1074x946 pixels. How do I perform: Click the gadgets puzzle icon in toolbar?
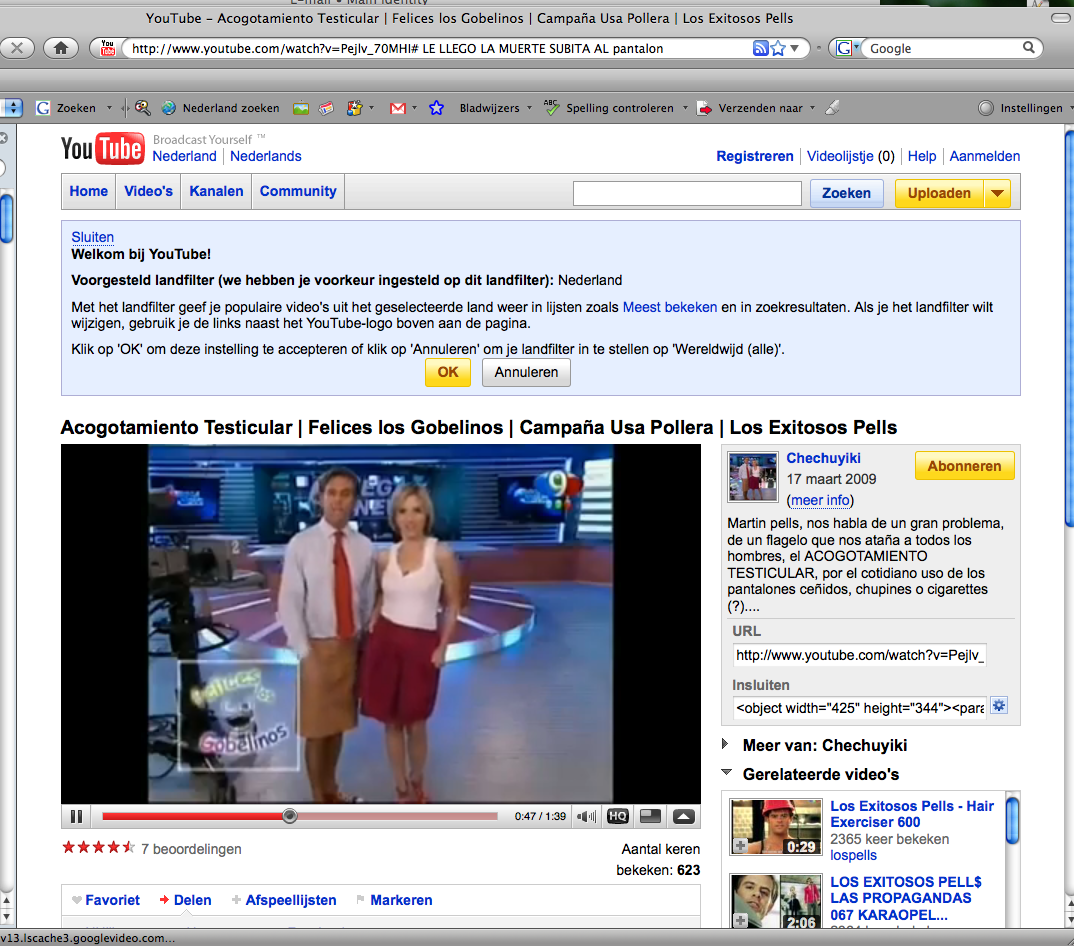coord(354,108)
